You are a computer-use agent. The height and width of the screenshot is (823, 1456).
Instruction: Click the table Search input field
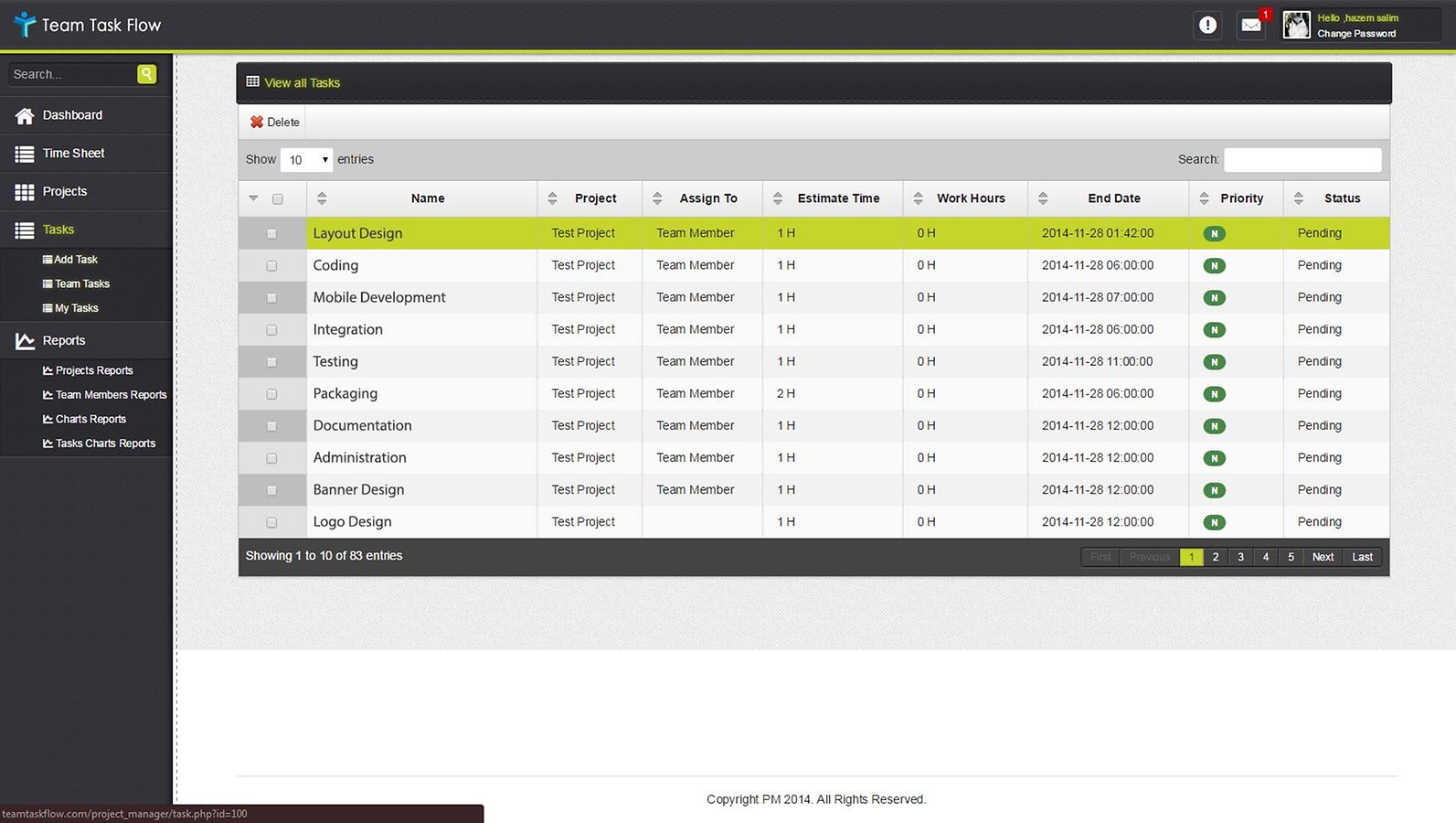click(1302, 160)
